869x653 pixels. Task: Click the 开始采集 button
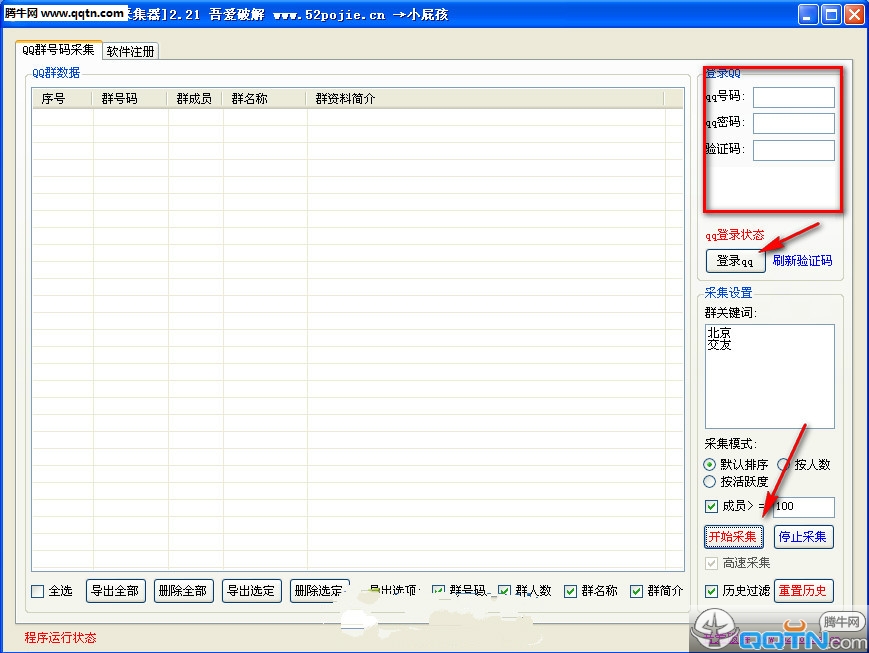(734, 537)
